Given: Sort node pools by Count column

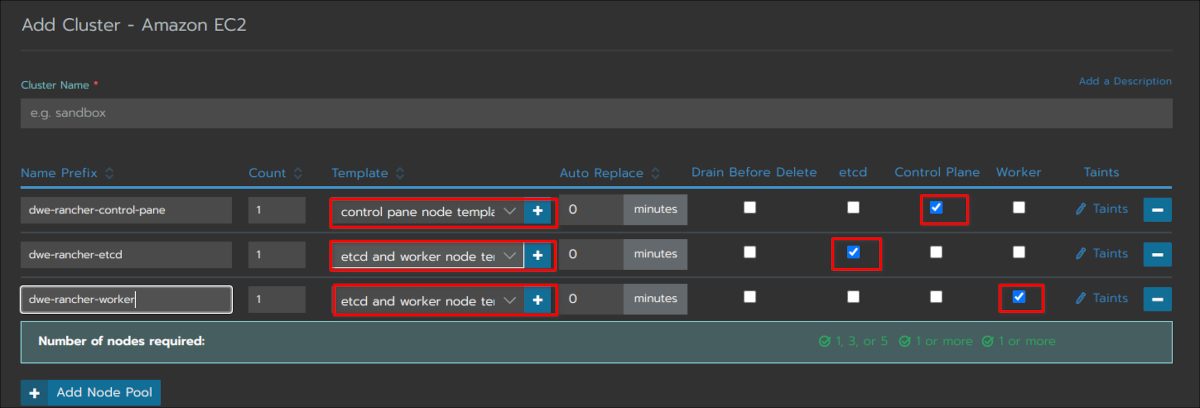Looking at the screenshot, I should (275, 173).
